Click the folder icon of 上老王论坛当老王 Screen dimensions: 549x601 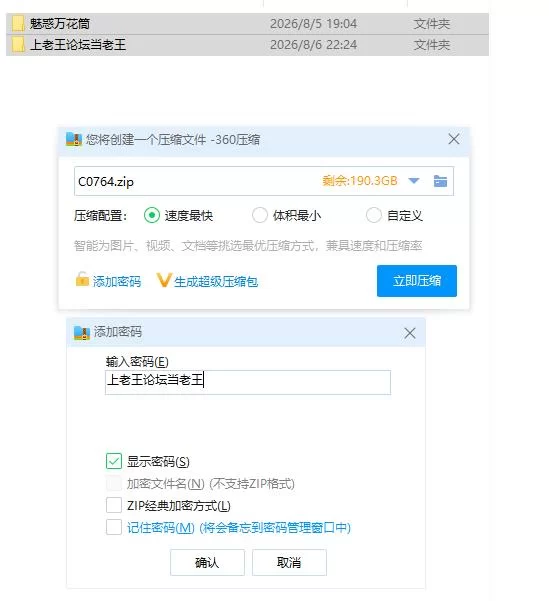tap(18, 44)
